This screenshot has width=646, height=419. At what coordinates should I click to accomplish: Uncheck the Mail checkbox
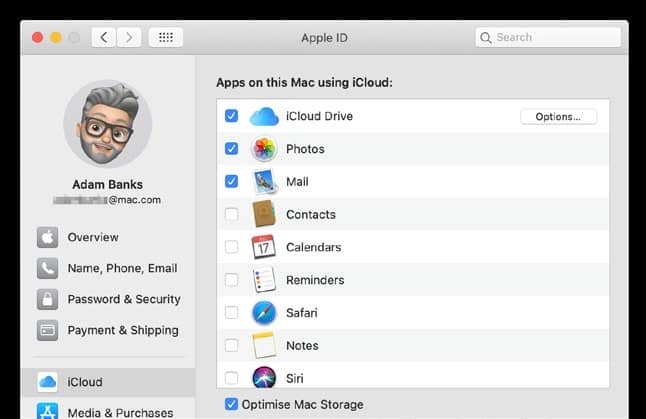[x=232, y=181]
